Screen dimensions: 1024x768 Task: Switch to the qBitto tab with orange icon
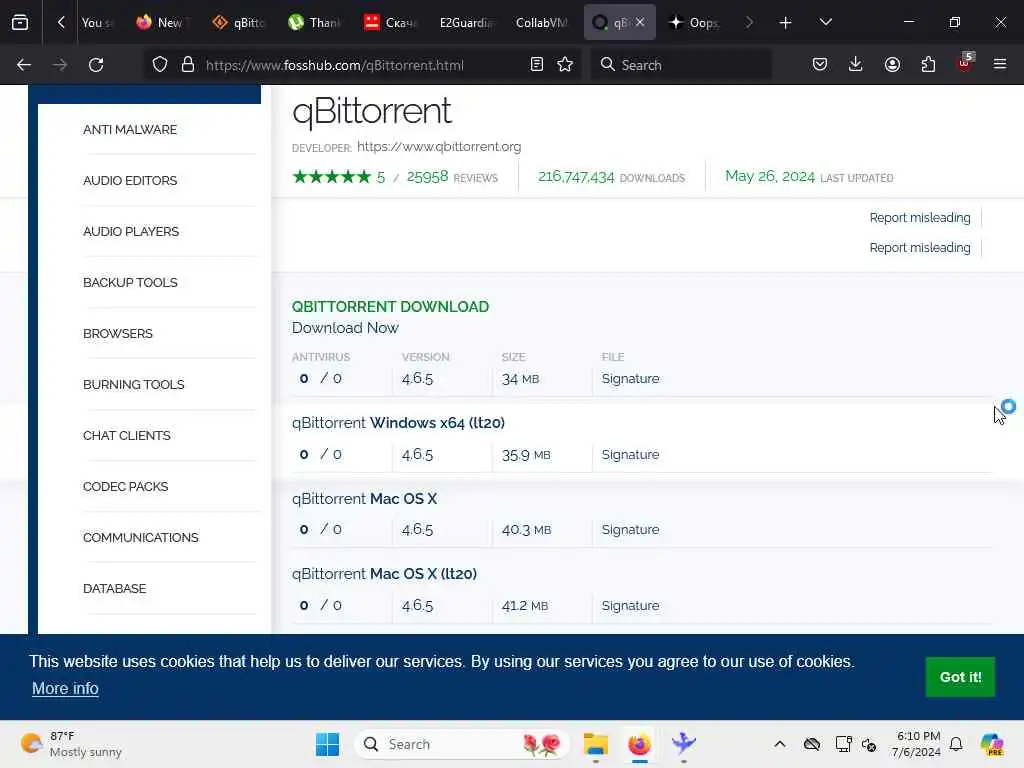(238, 23)
